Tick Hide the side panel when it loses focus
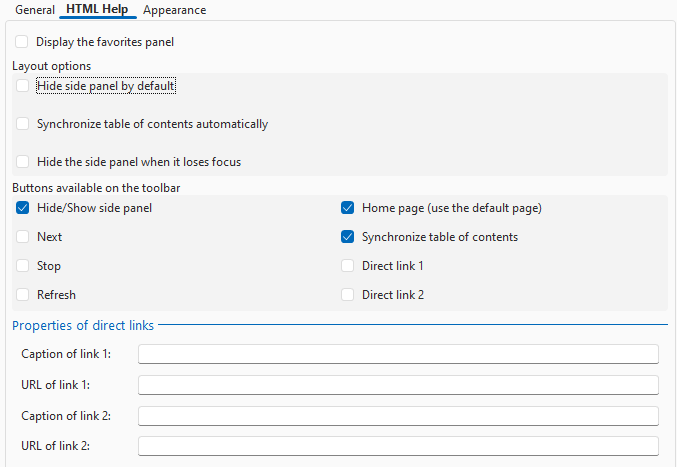The height and width of the screenshot is (467, 677). tap(22, 162)
